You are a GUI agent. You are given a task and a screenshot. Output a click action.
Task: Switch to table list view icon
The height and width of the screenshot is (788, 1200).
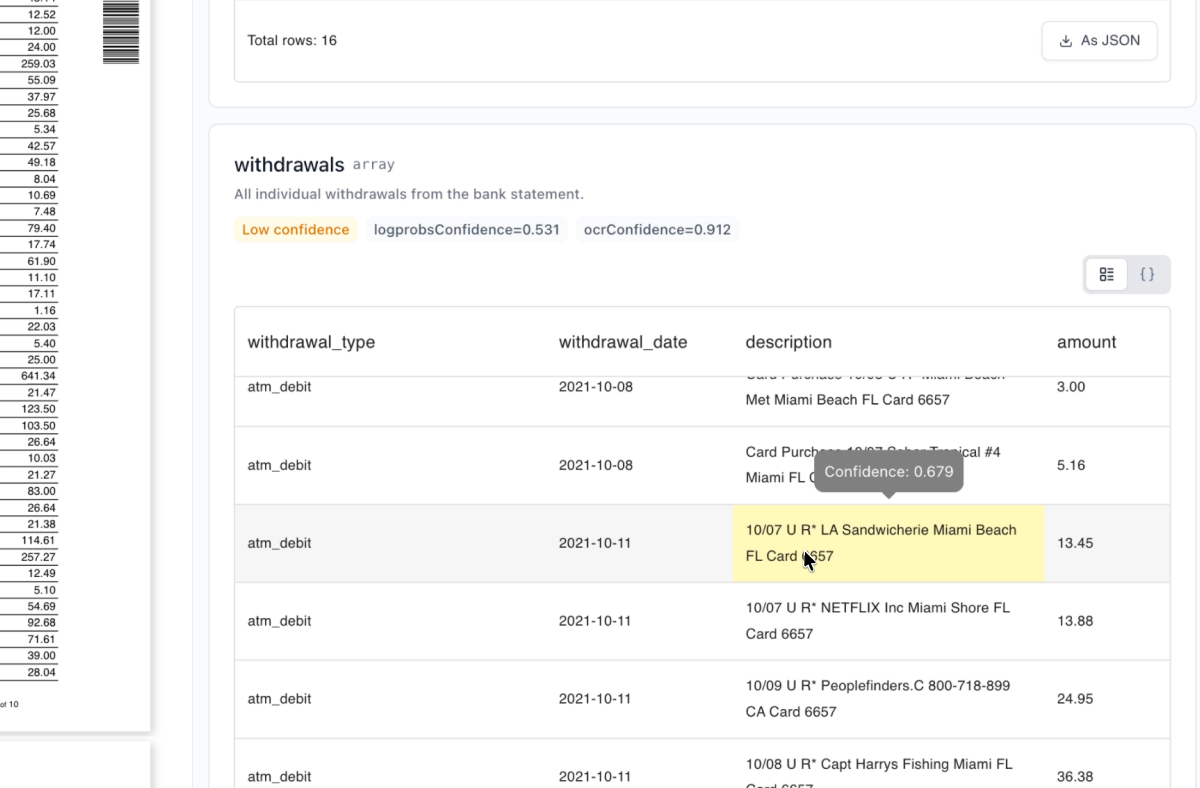(x=1107, y=274)
